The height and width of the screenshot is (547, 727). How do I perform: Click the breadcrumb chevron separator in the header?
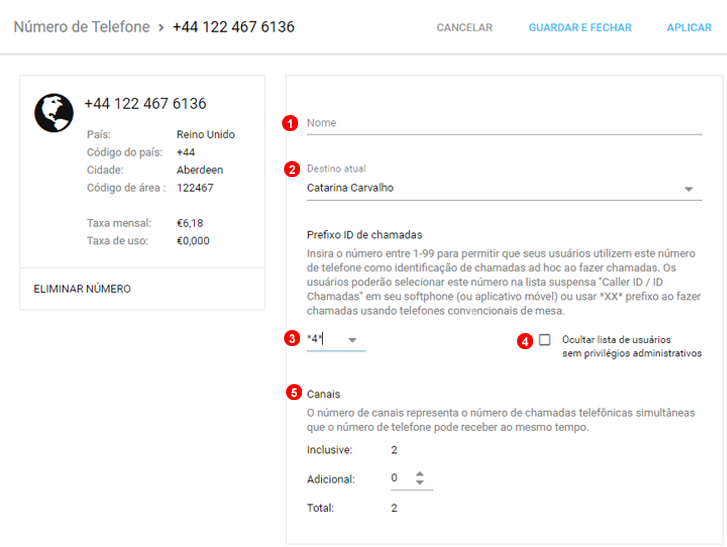point(161,27)
